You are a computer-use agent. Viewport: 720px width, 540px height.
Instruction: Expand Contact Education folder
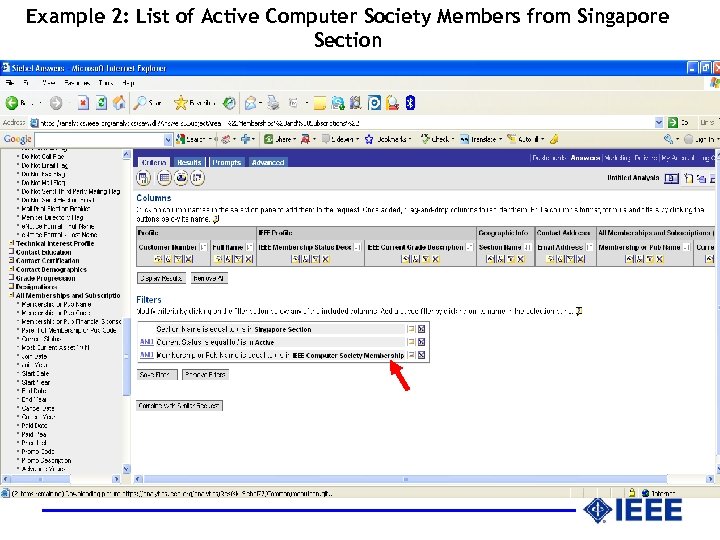[x=11, y=252]
